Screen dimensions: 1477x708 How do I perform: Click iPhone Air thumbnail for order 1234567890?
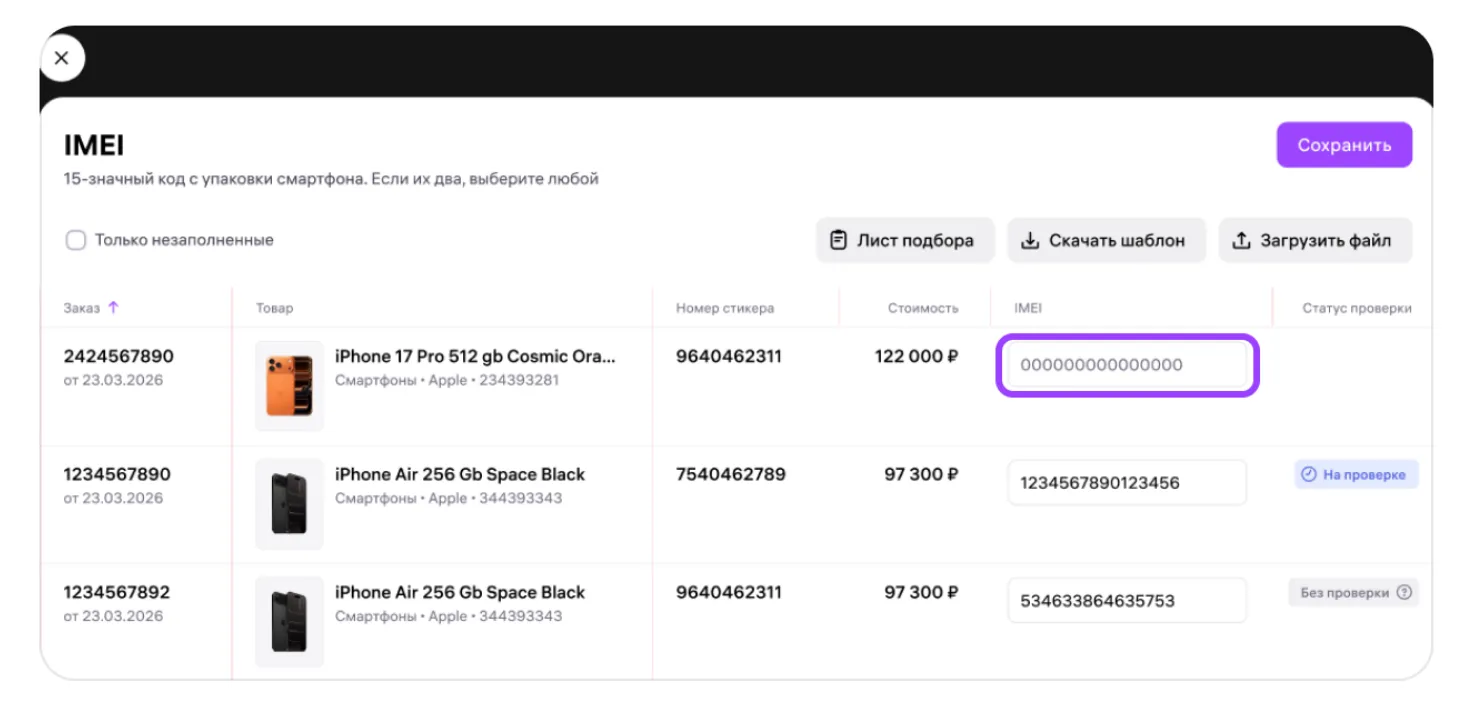(x=289, y=504)
